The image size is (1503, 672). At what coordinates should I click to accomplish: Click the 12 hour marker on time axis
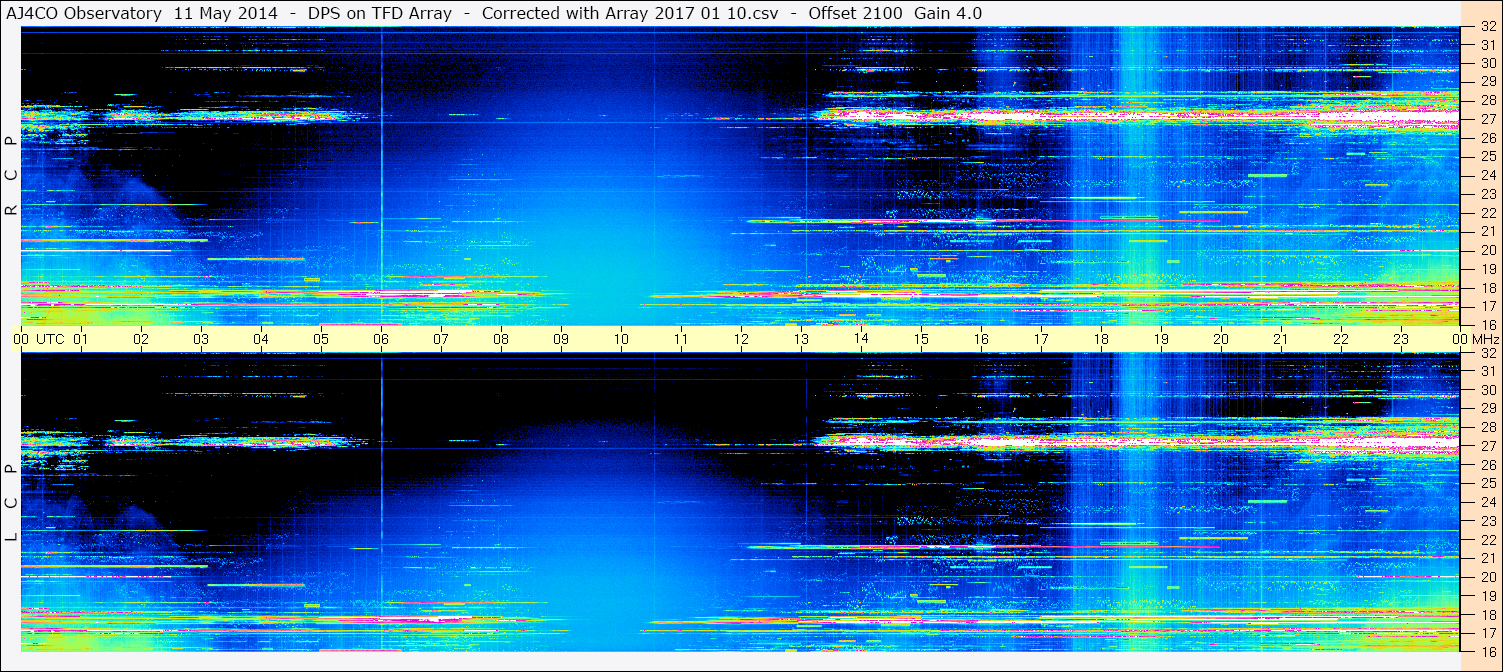pyautogui.click(x=741, y=339)
